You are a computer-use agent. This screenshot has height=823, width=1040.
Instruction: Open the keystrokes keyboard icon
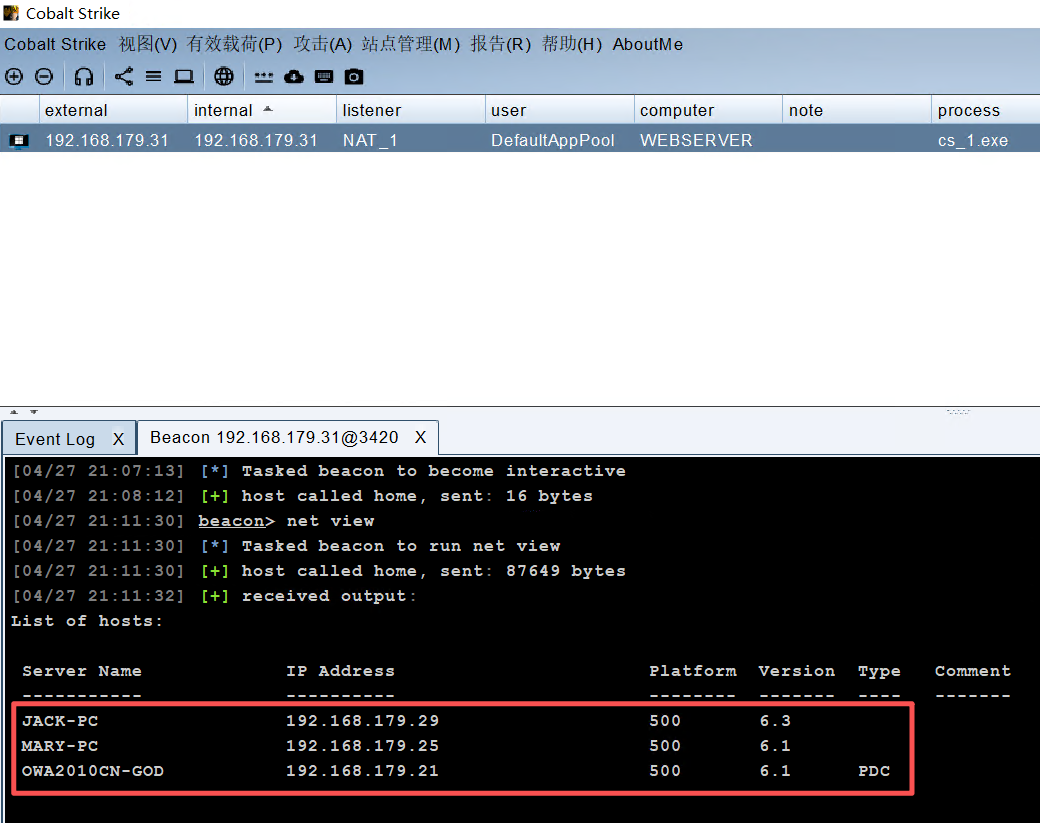tap(324, 77)
